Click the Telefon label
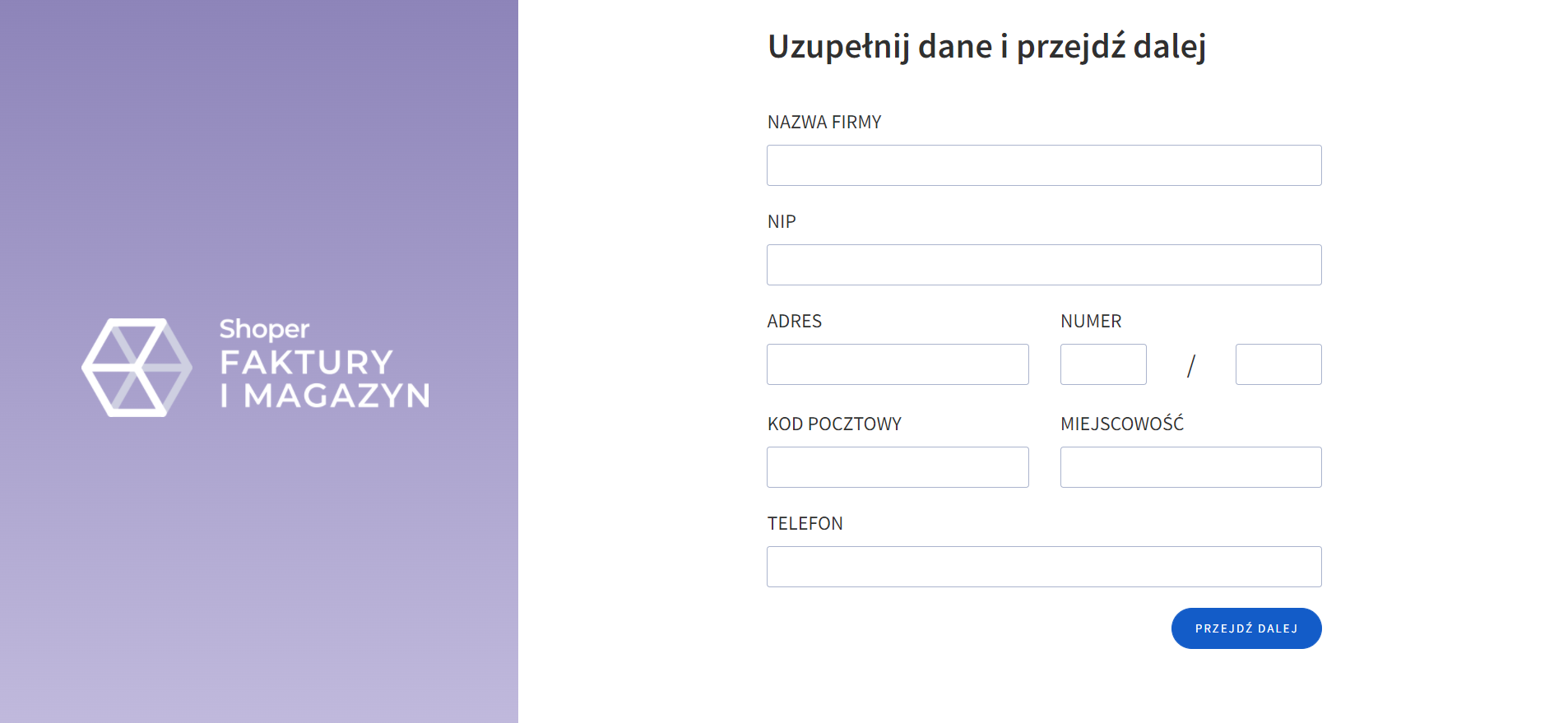 pyautogui.click(x=805, y=524)
